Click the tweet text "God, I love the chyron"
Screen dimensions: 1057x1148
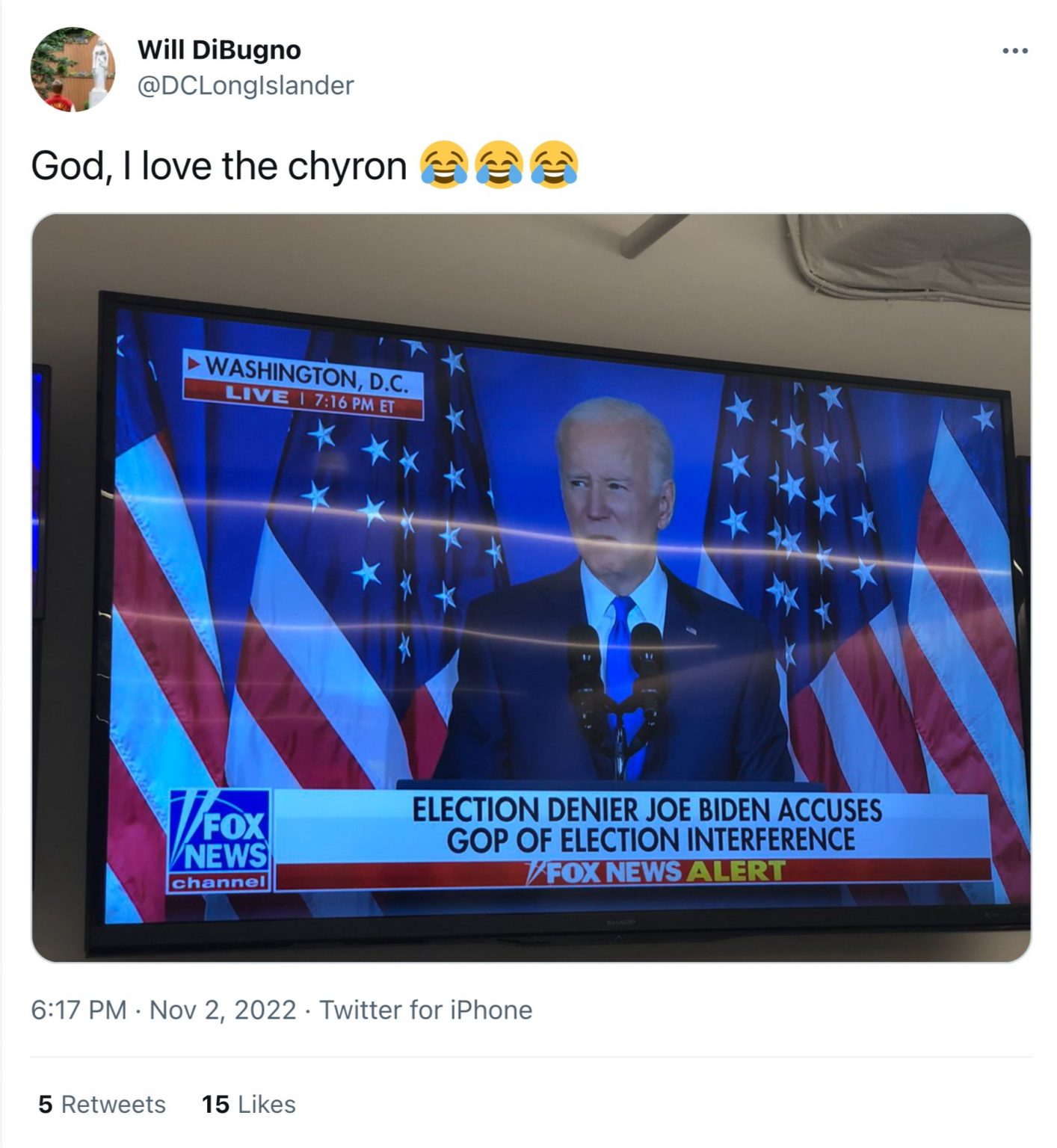tap(218, 165)
